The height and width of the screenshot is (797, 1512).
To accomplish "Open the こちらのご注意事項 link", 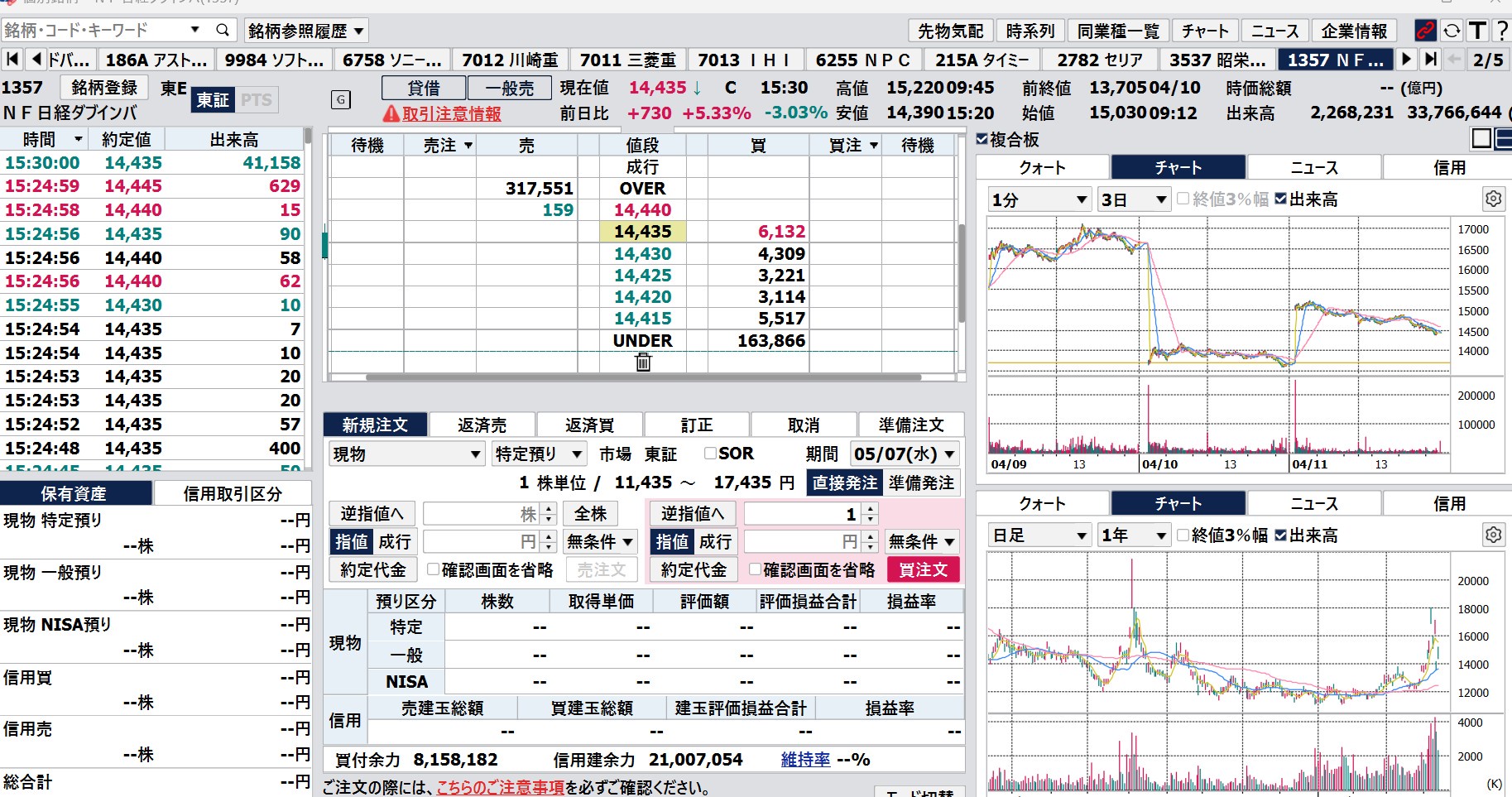I will tap(501, 787).
